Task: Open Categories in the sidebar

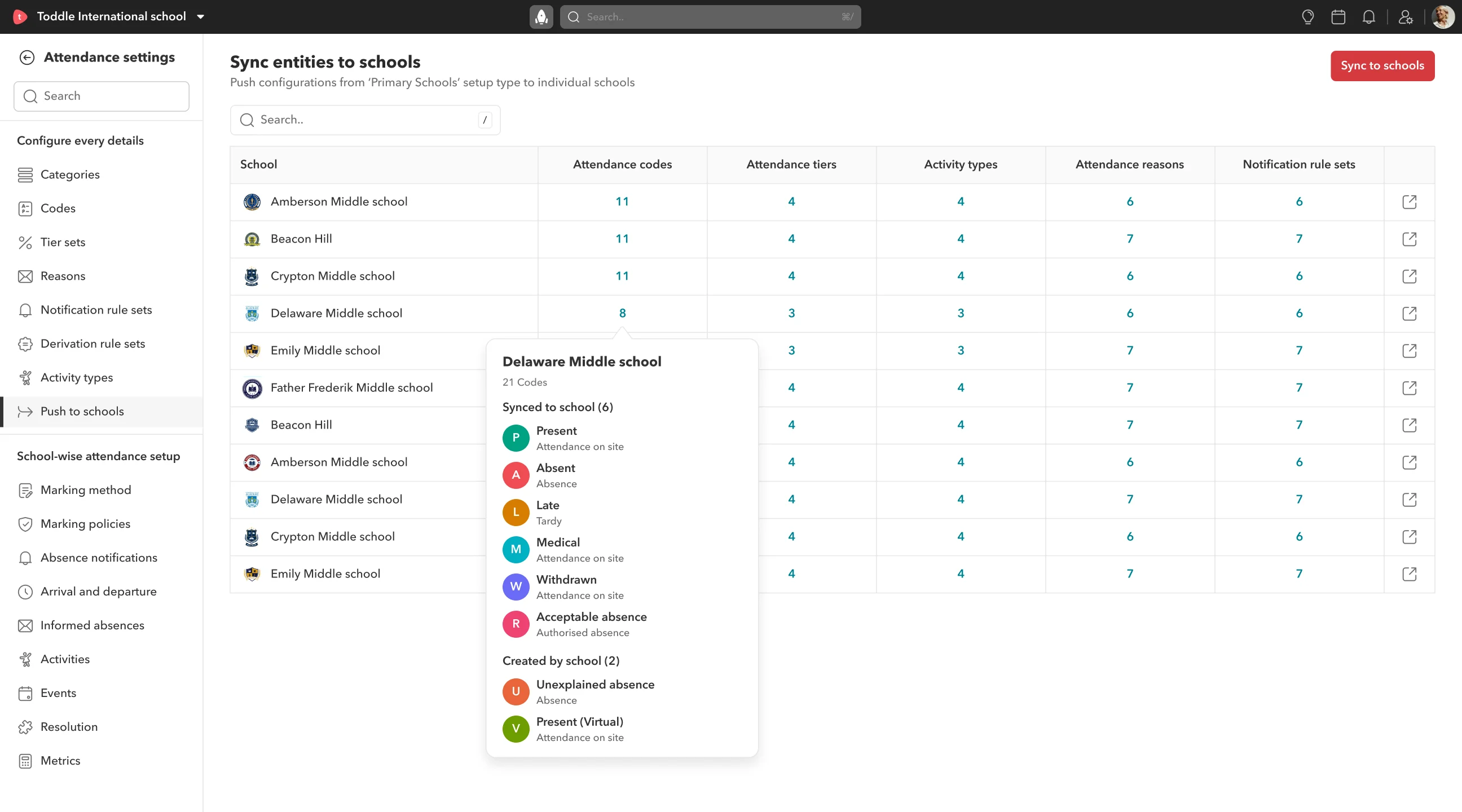Action: (102, 175)
